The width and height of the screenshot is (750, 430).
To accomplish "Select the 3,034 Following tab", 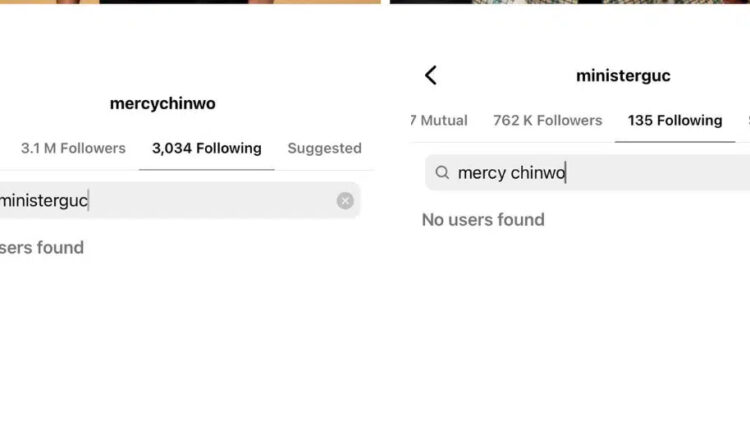I will point(206,148).
